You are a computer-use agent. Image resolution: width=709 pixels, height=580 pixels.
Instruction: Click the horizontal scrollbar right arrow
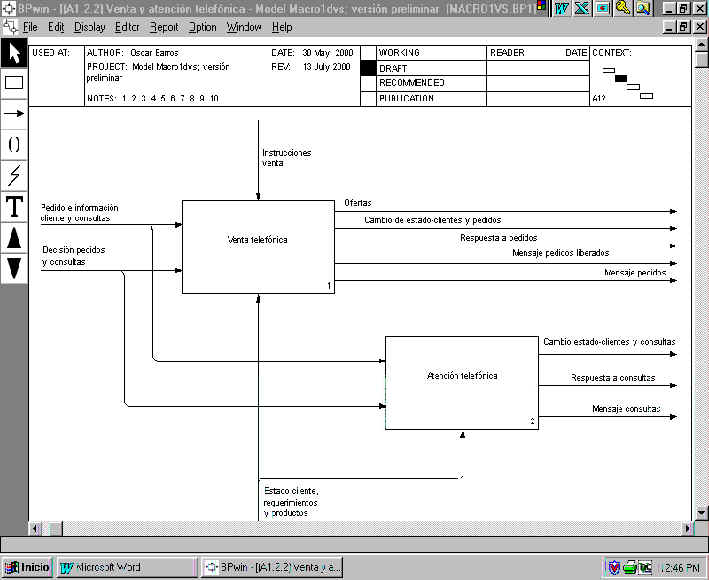point(687,528)
